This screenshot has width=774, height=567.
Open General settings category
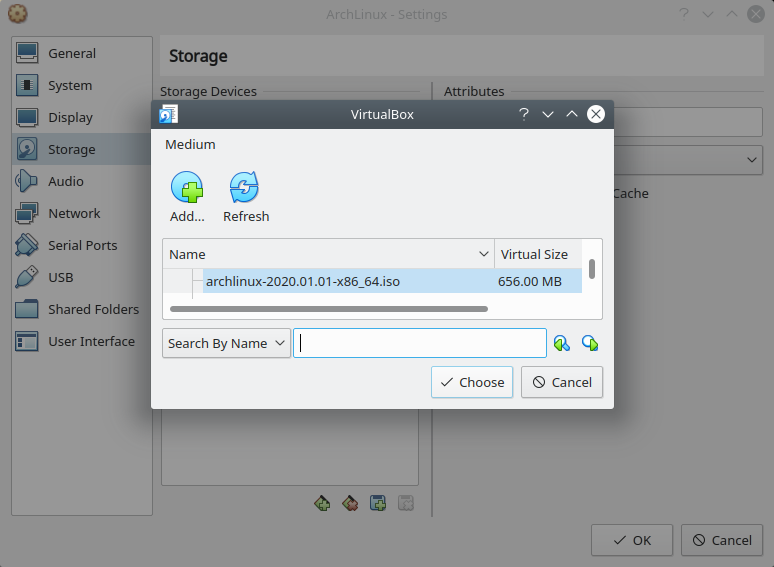[82, 53]
